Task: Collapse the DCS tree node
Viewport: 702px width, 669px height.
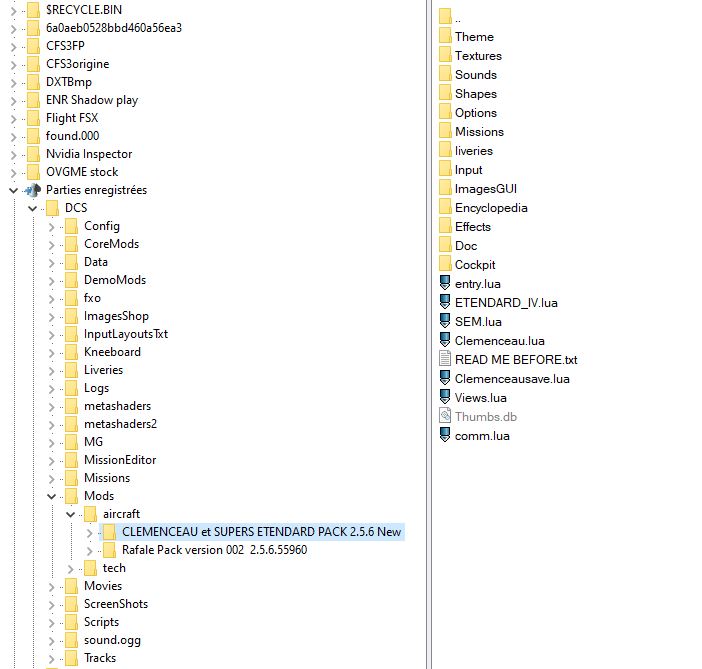Action: click(x=33, y=208)
